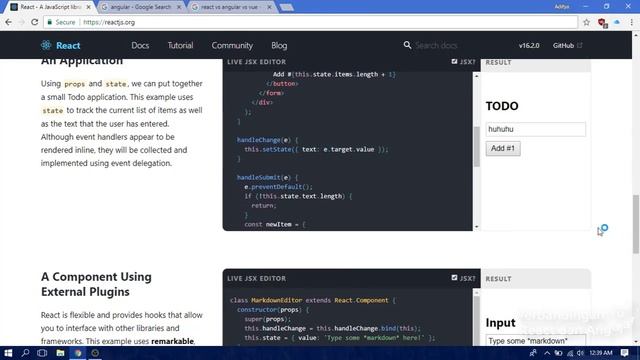Click the 'A Component Using External Plugins' heading
Image resolution: width=640 pixels, height=360 pixels.
[x=96, y=284]
